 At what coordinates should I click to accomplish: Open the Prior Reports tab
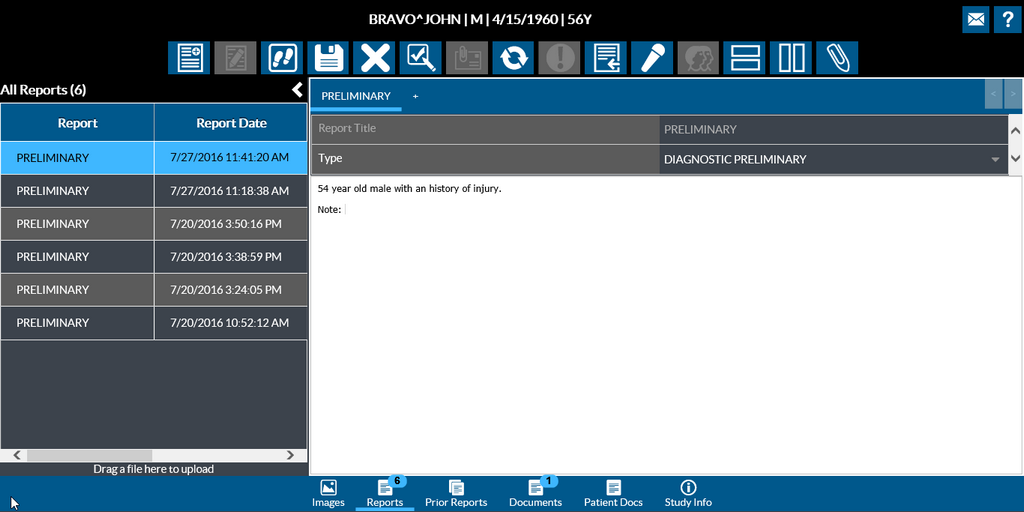pyautogui.click(x=456, y=493)
